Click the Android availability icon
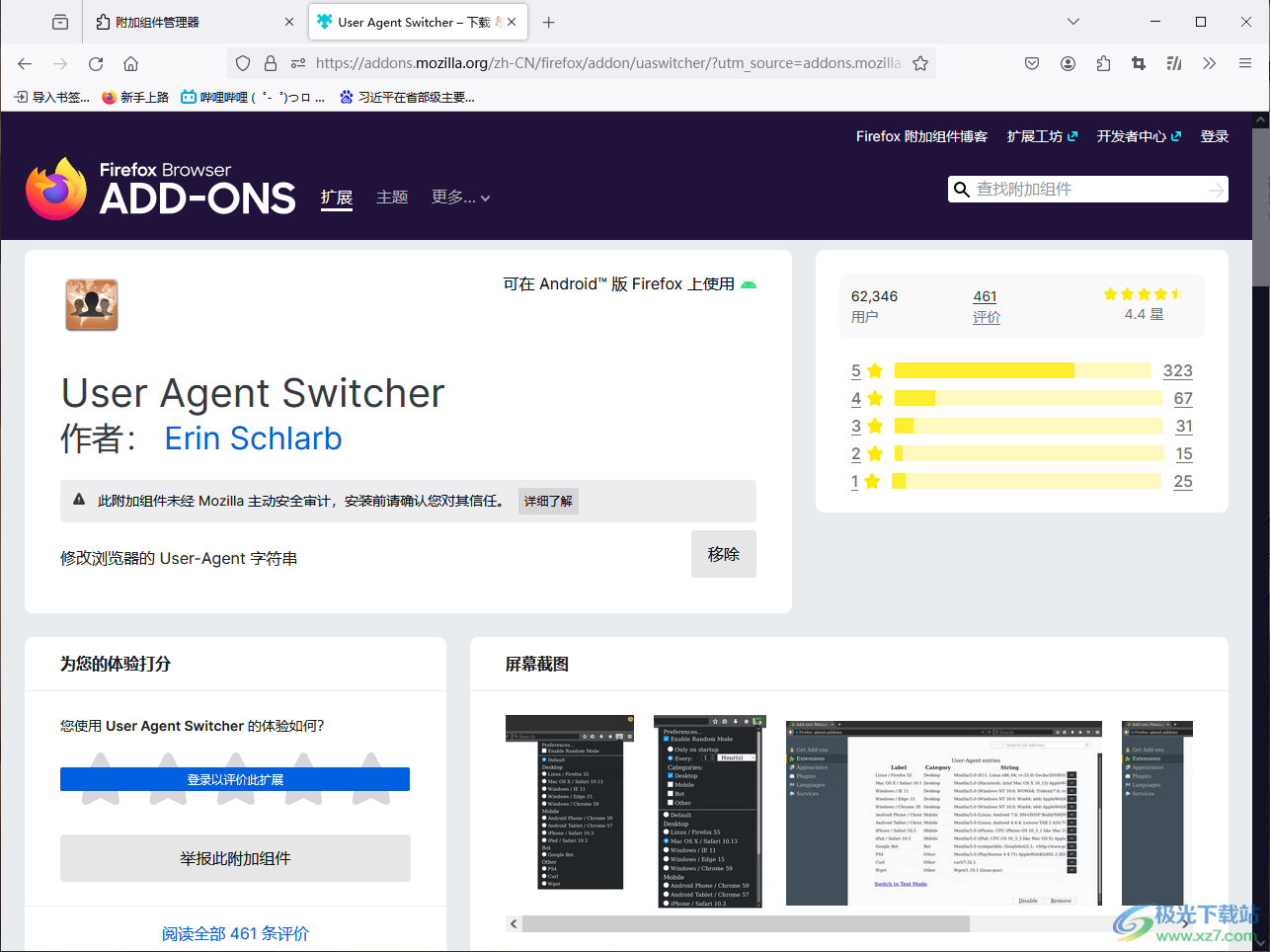Viewport: 1270px width, 952px height. [x=749, y=284]
